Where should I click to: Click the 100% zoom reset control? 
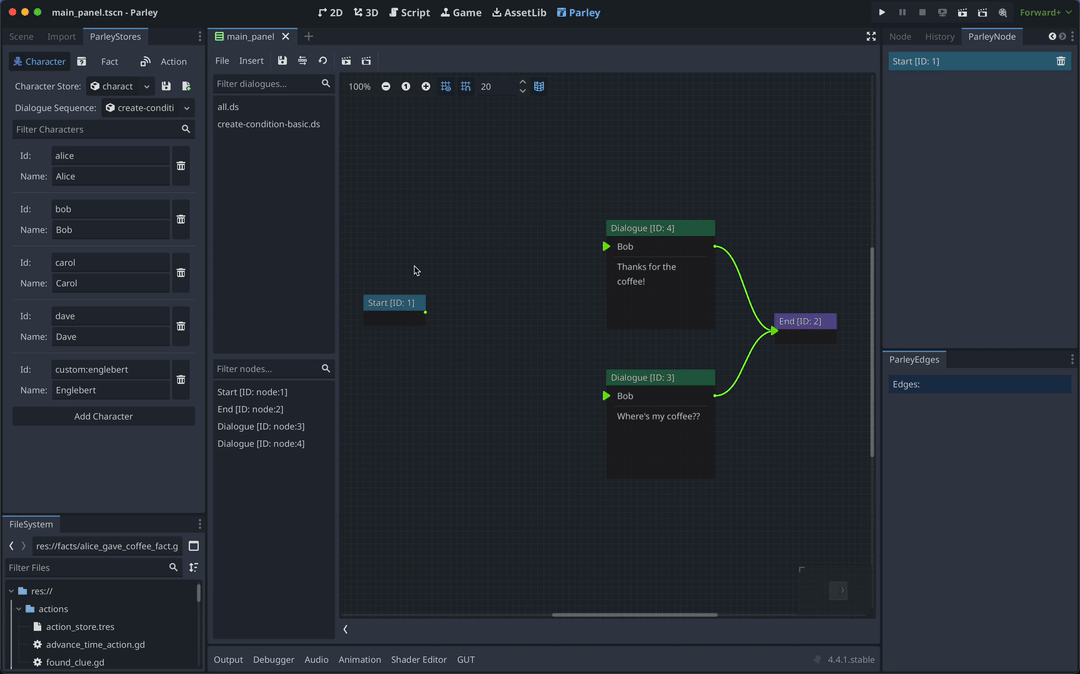[x=359, y=86]
